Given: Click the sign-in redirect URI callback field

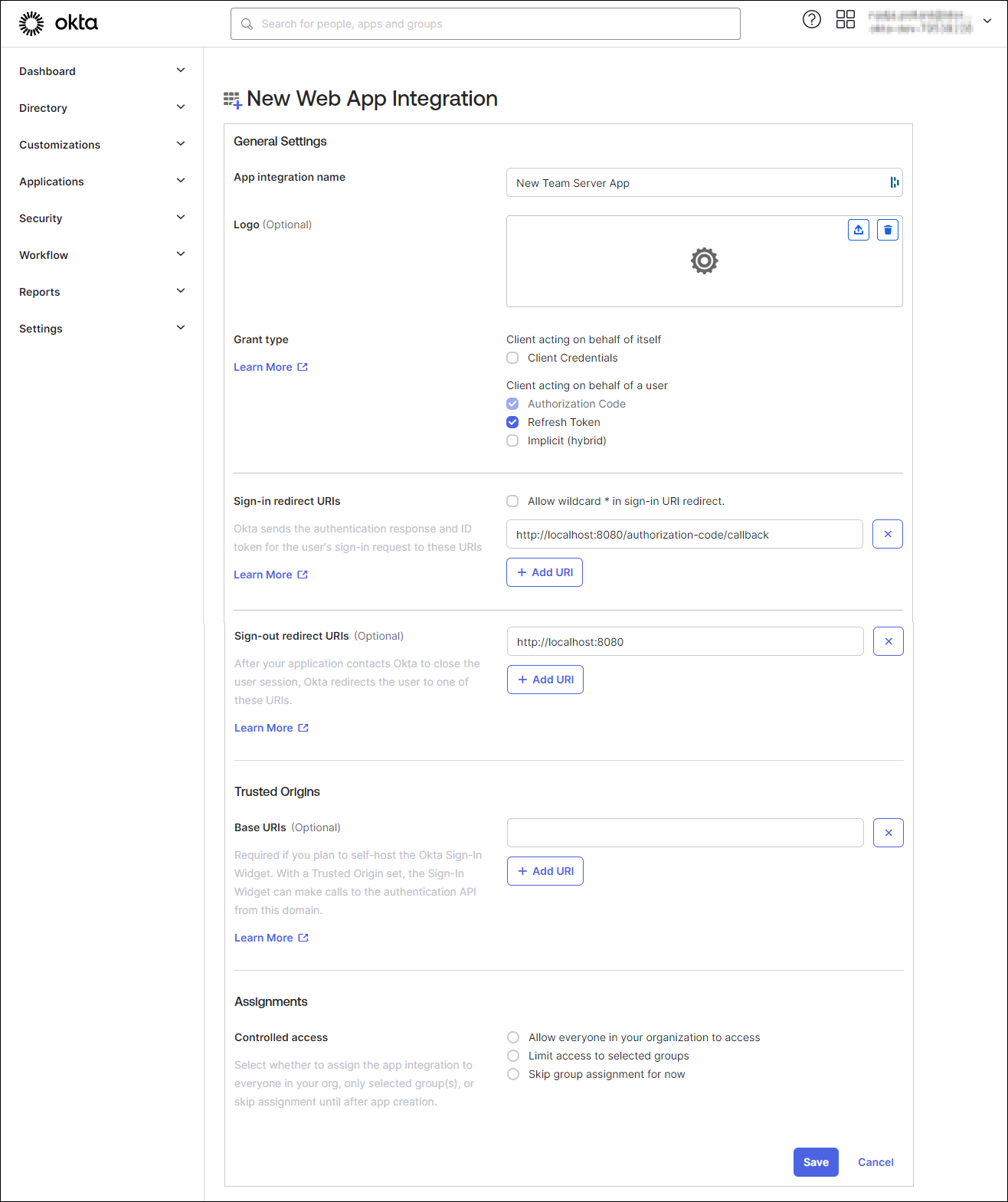Looking at the screenshot, I should point(684,534).
